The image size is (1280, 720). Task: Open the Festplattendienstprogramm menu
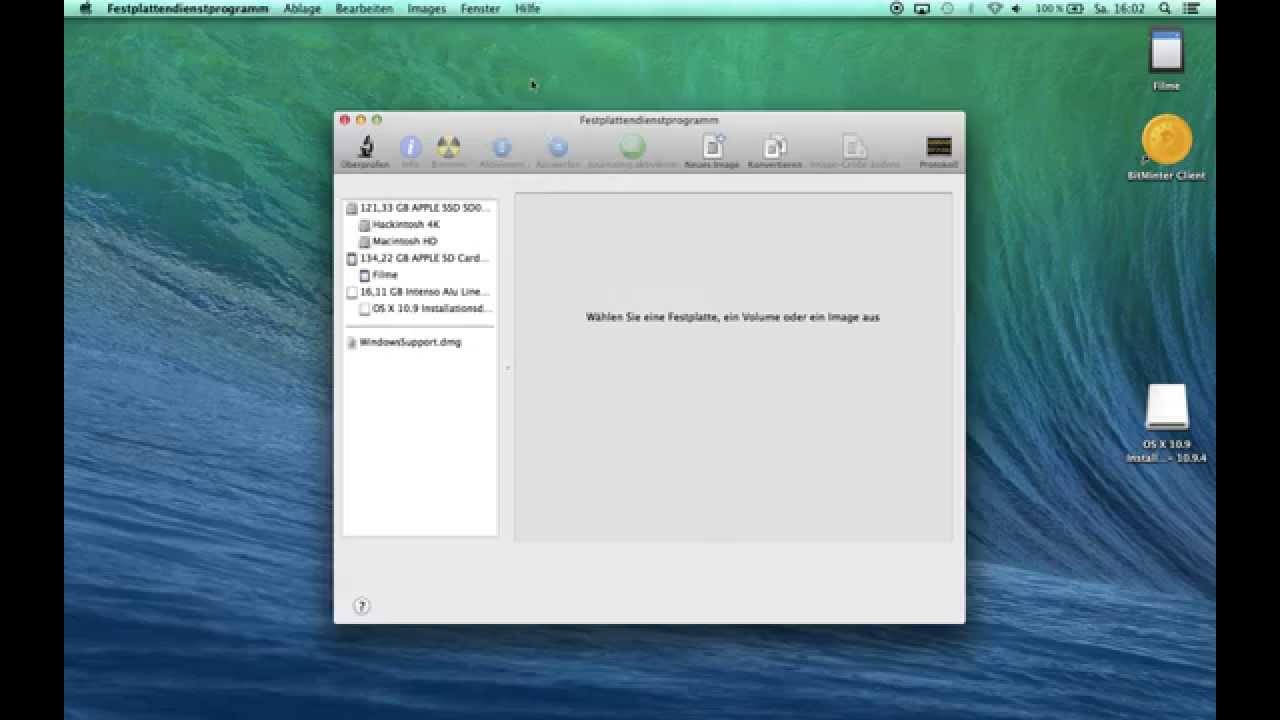[x=188, y=8]
